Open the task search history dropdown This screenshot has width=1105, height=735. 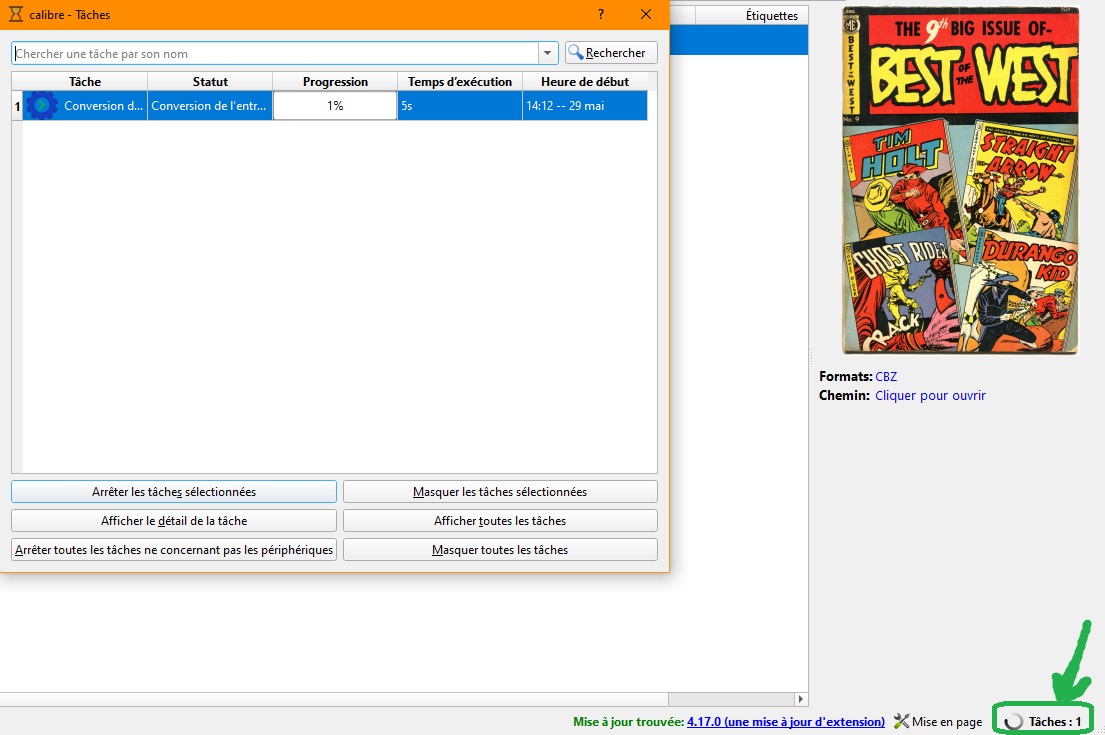coord(548,53)
